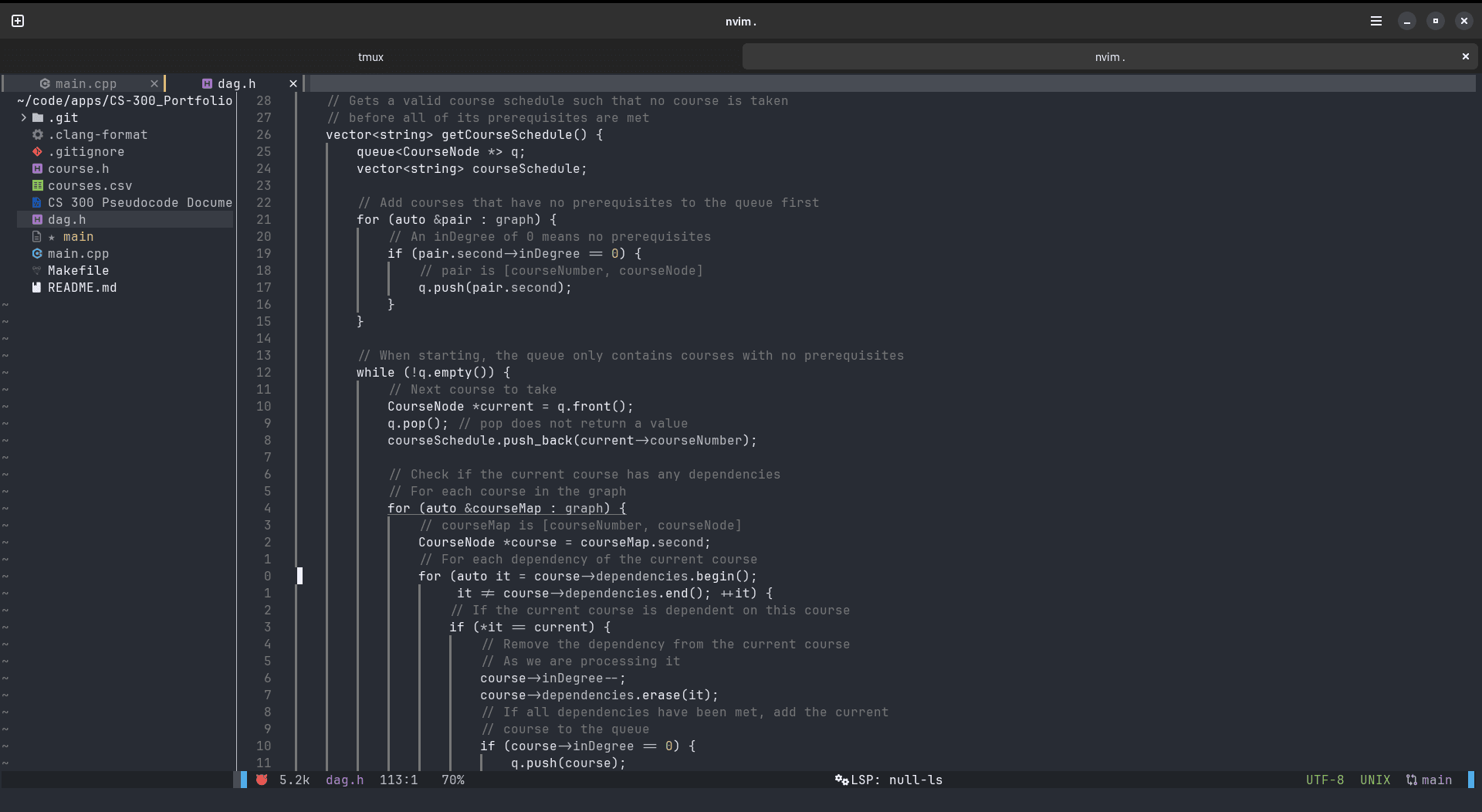Open CS 300 Pseudocode Document file
This screenshot has height=812, width=1482.
tap(140, 202)
